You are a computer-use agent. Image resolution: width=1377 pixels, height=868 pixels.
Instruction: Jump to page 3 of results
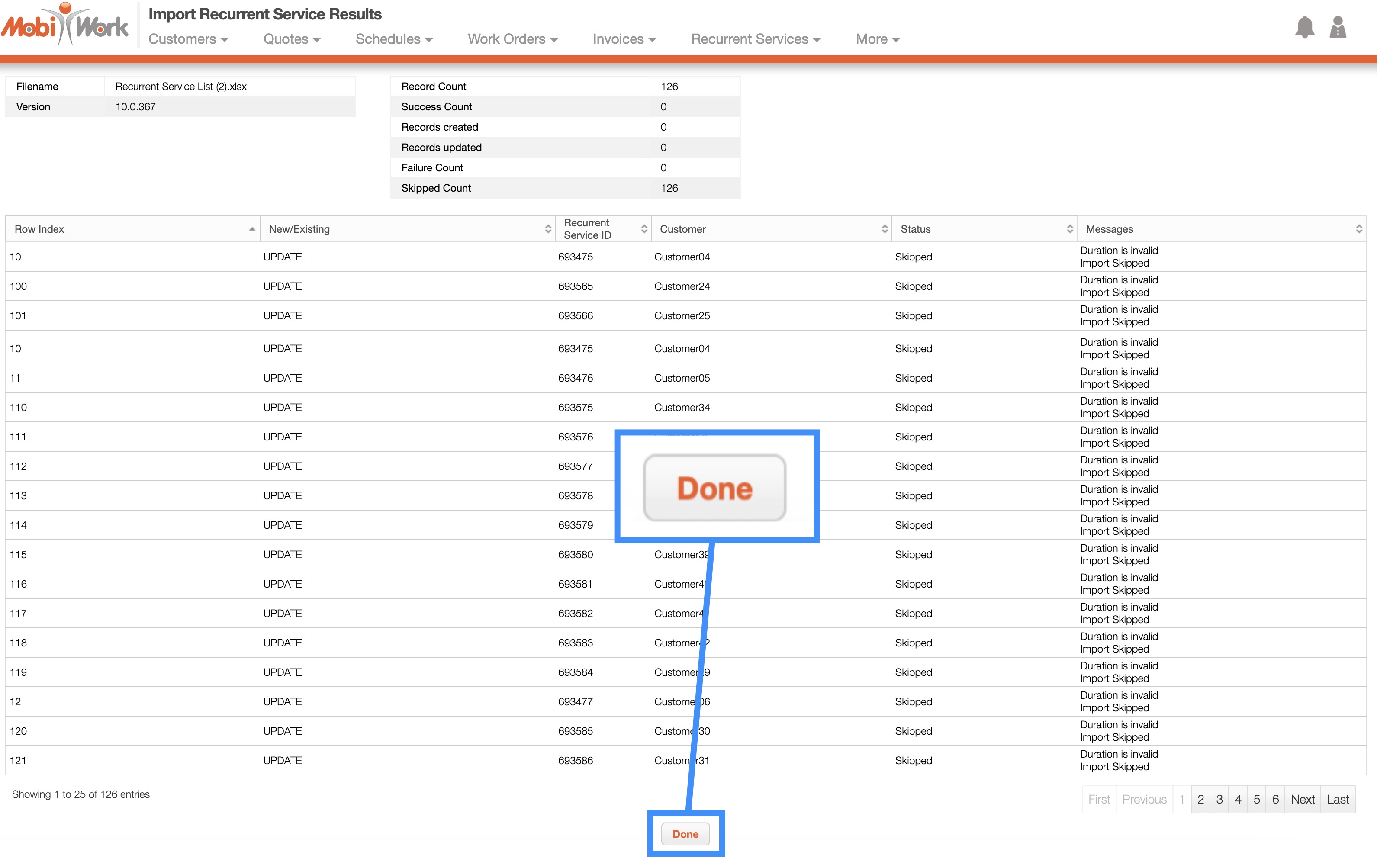pyautogui.click(x=1219, y=799)
